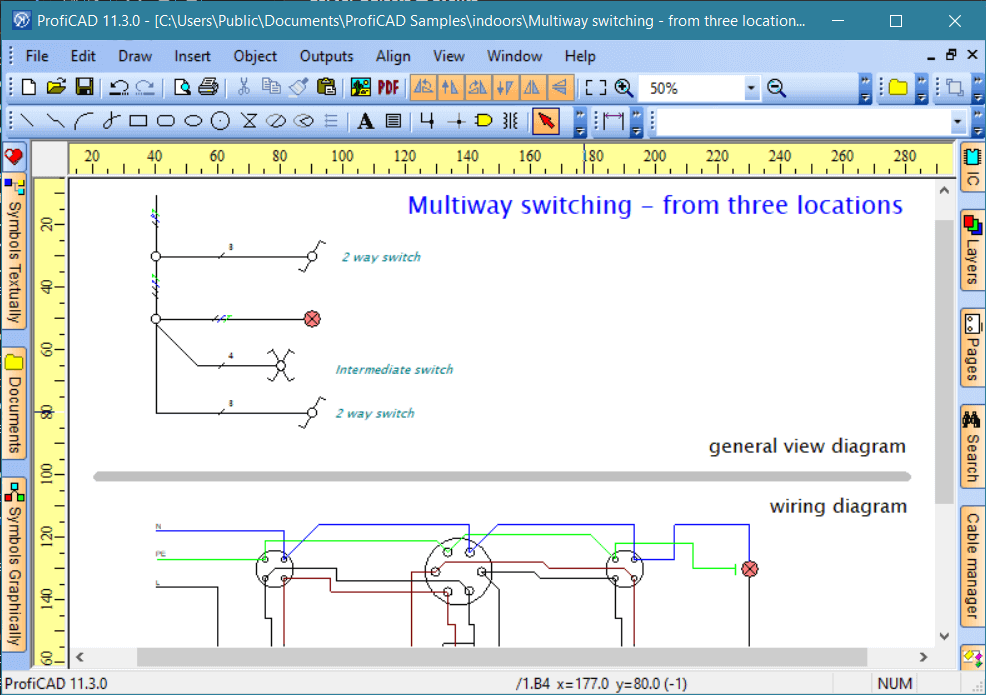The width and height of the screenshot is (986, 695).
Task: Expand the empty combo box in second toolbar
Action: coord(958,122)
